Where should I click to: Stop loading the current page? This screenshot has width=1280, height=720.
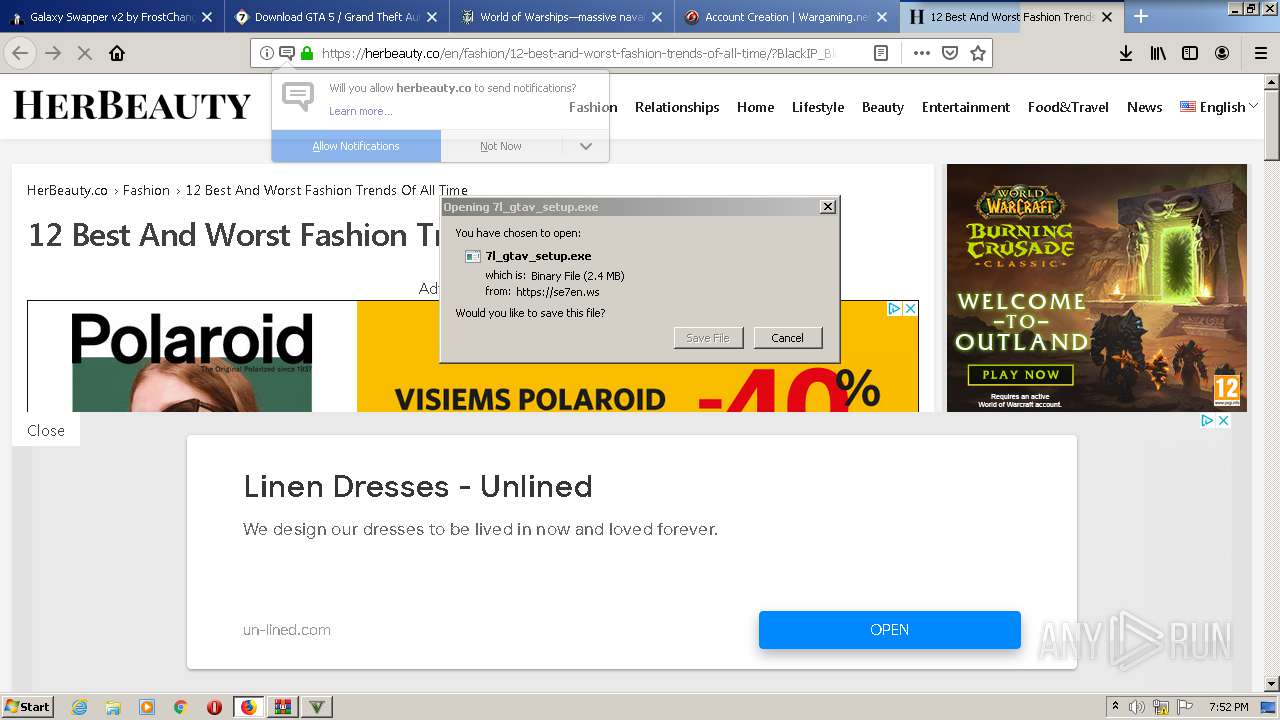(85, 53)
